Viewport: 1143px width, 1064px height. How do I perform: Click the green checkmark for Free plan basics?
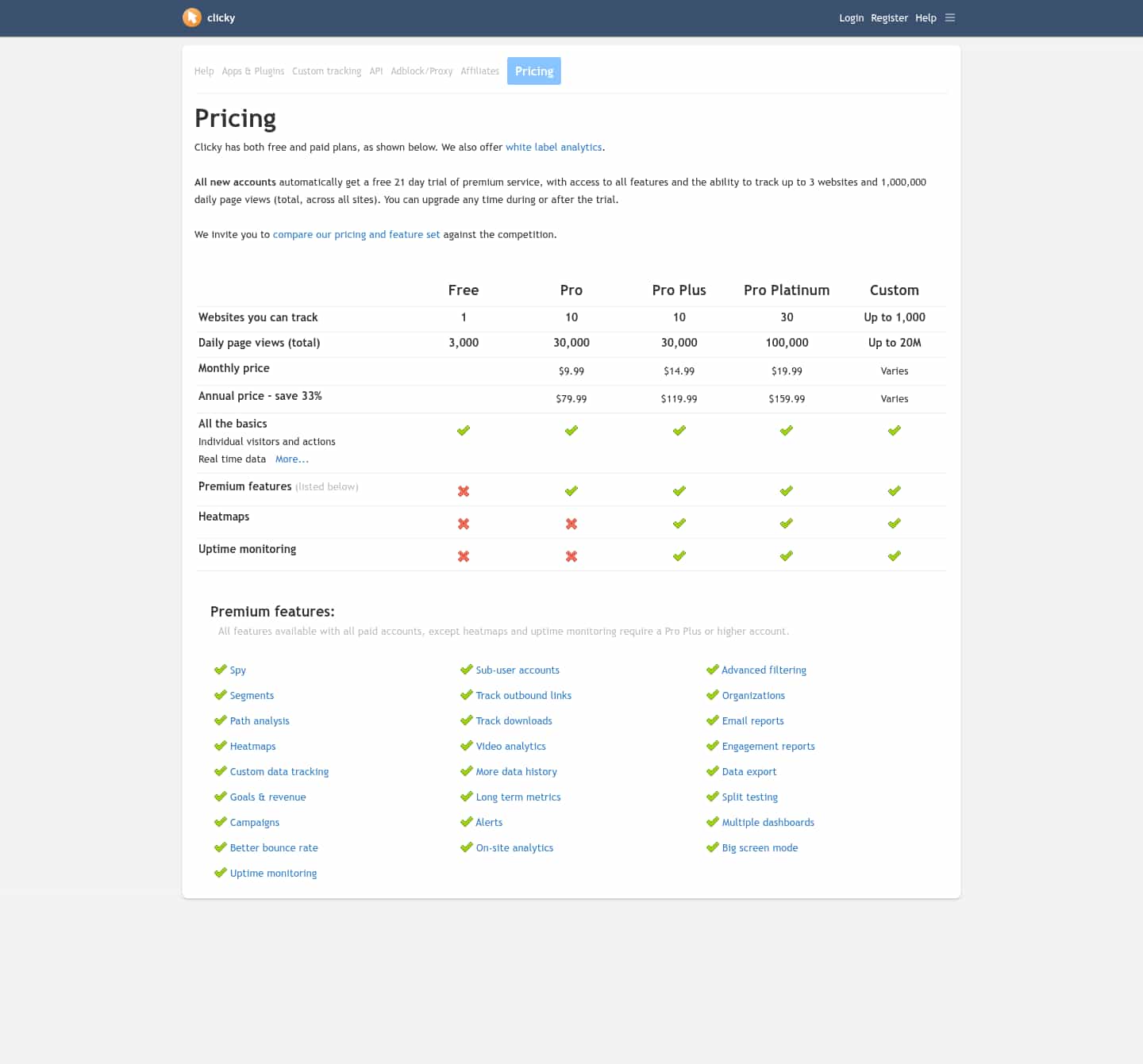(464, 430)
